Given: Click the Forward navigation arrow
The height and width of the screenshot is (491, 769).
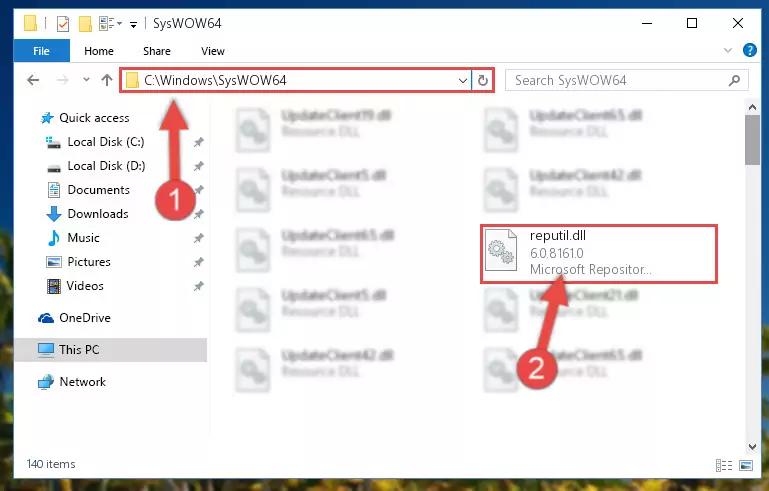Looking at the screenshot, I should pos(63,80).
